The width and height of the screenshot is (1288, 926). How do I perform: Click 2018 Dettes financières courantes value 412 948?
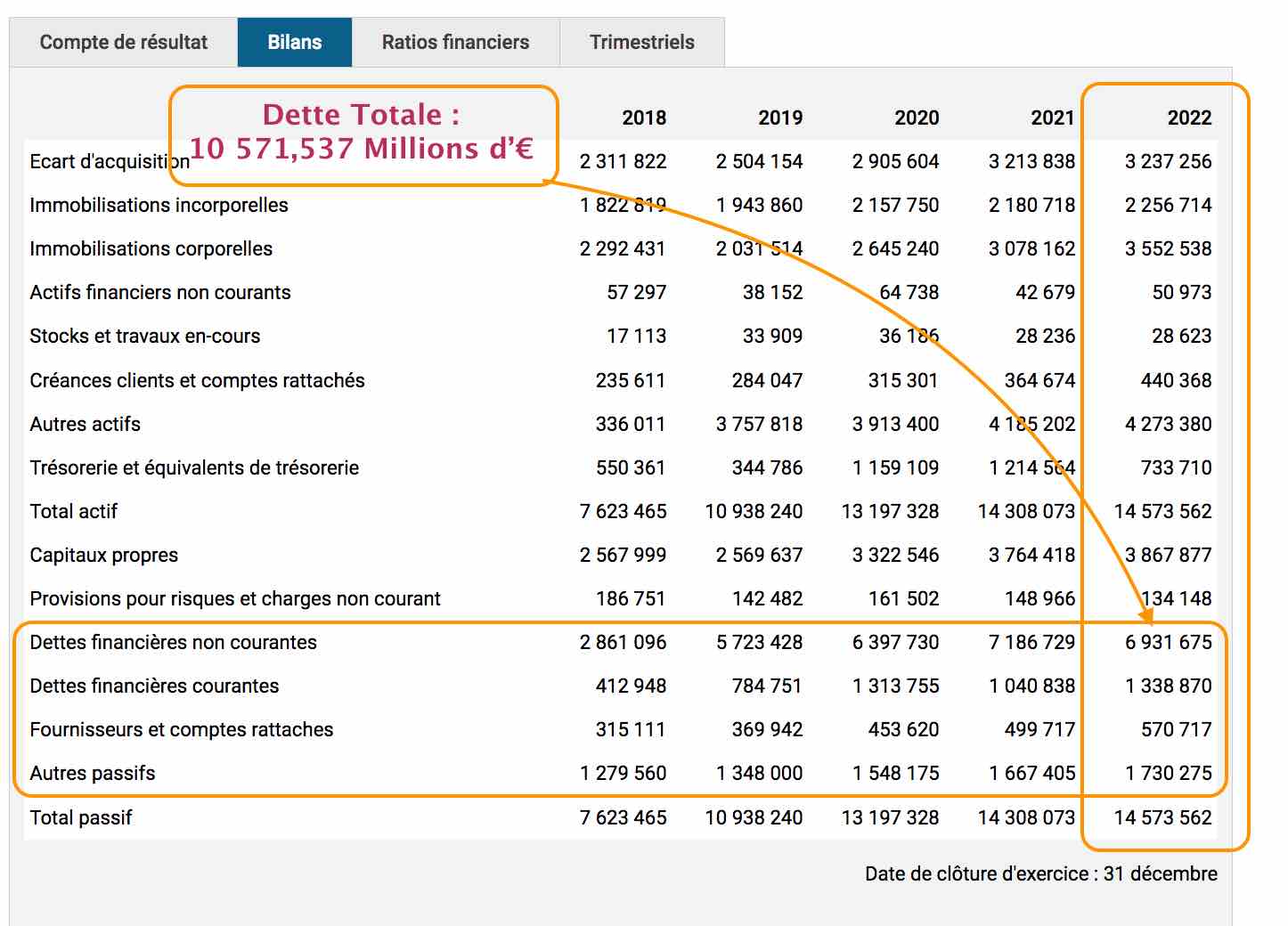point(631,686)
